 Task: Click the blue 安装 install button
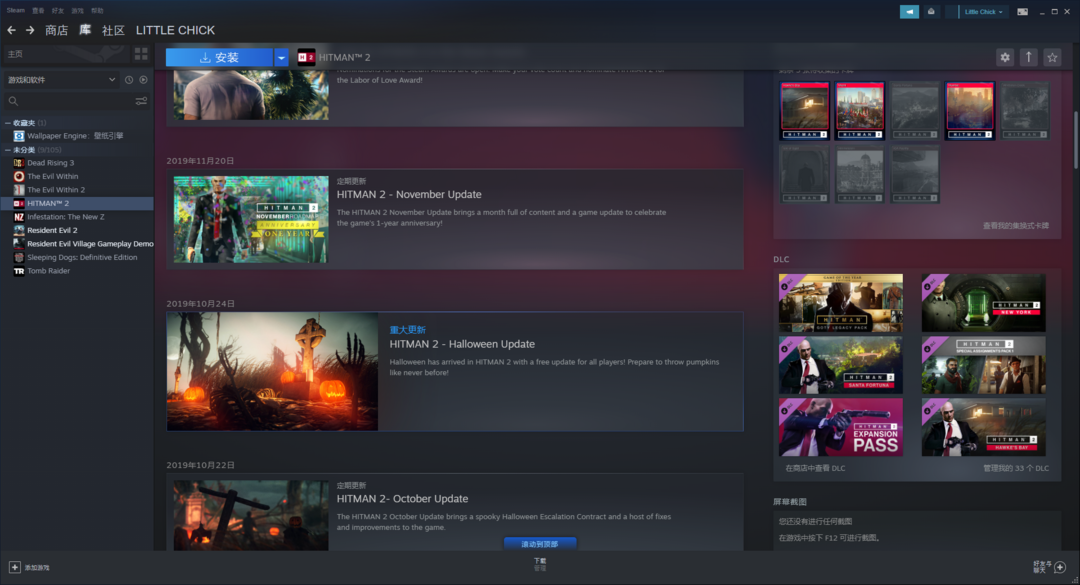(x=219, y=57)
